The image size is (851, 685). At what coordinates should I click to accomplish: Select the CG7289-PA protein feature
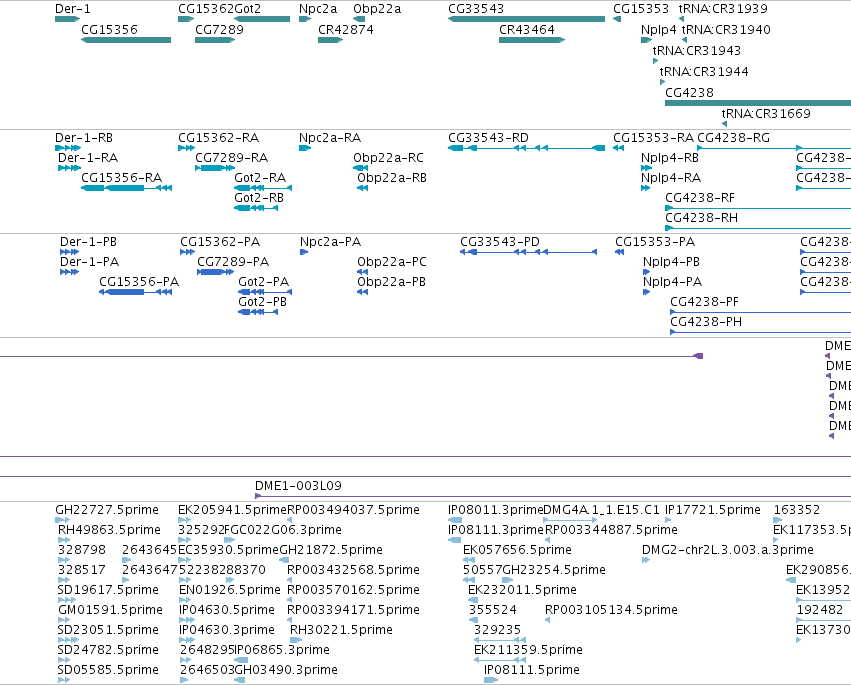coord(215,272)
